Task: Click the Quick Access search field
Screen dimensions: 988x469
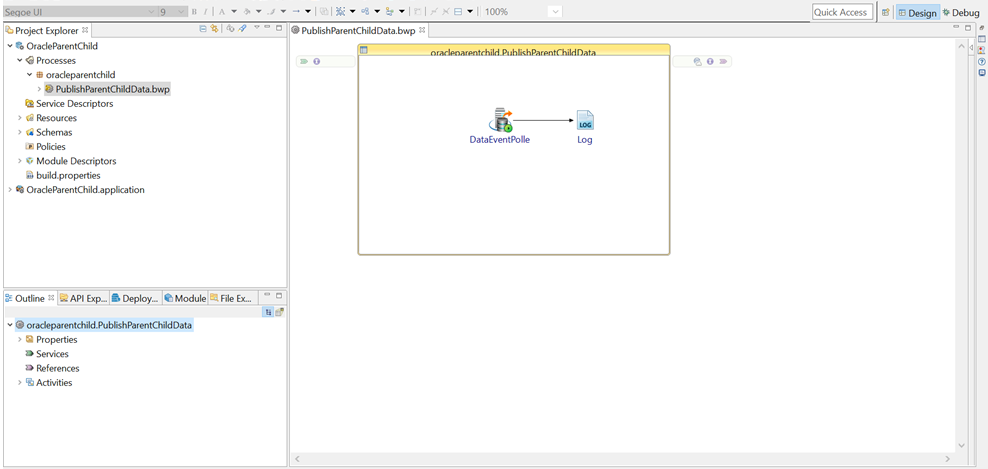Action: pos(841,12)
